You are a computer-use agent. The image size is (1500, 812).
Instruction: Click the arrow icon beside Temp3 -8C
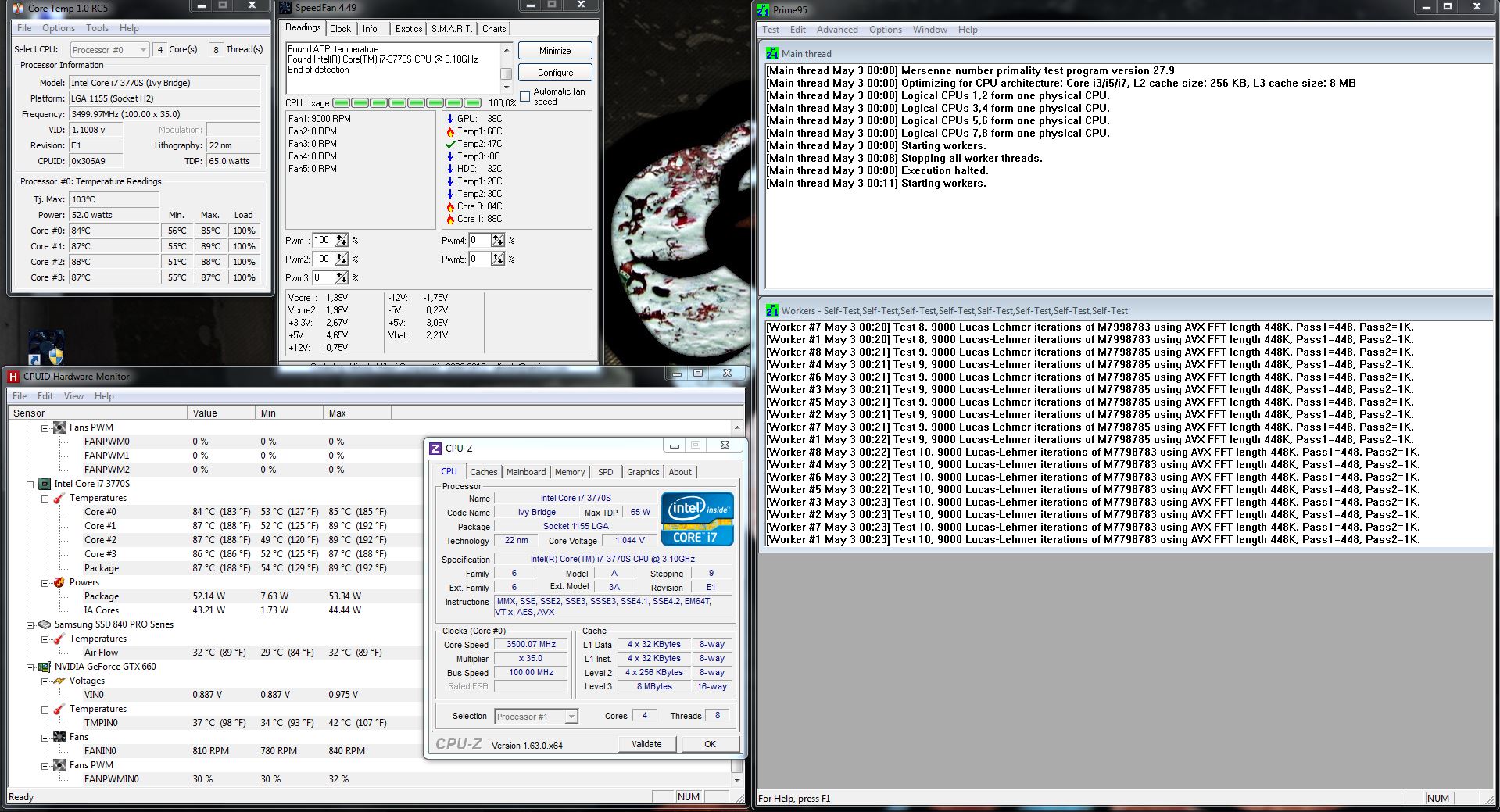click(450, 156)
